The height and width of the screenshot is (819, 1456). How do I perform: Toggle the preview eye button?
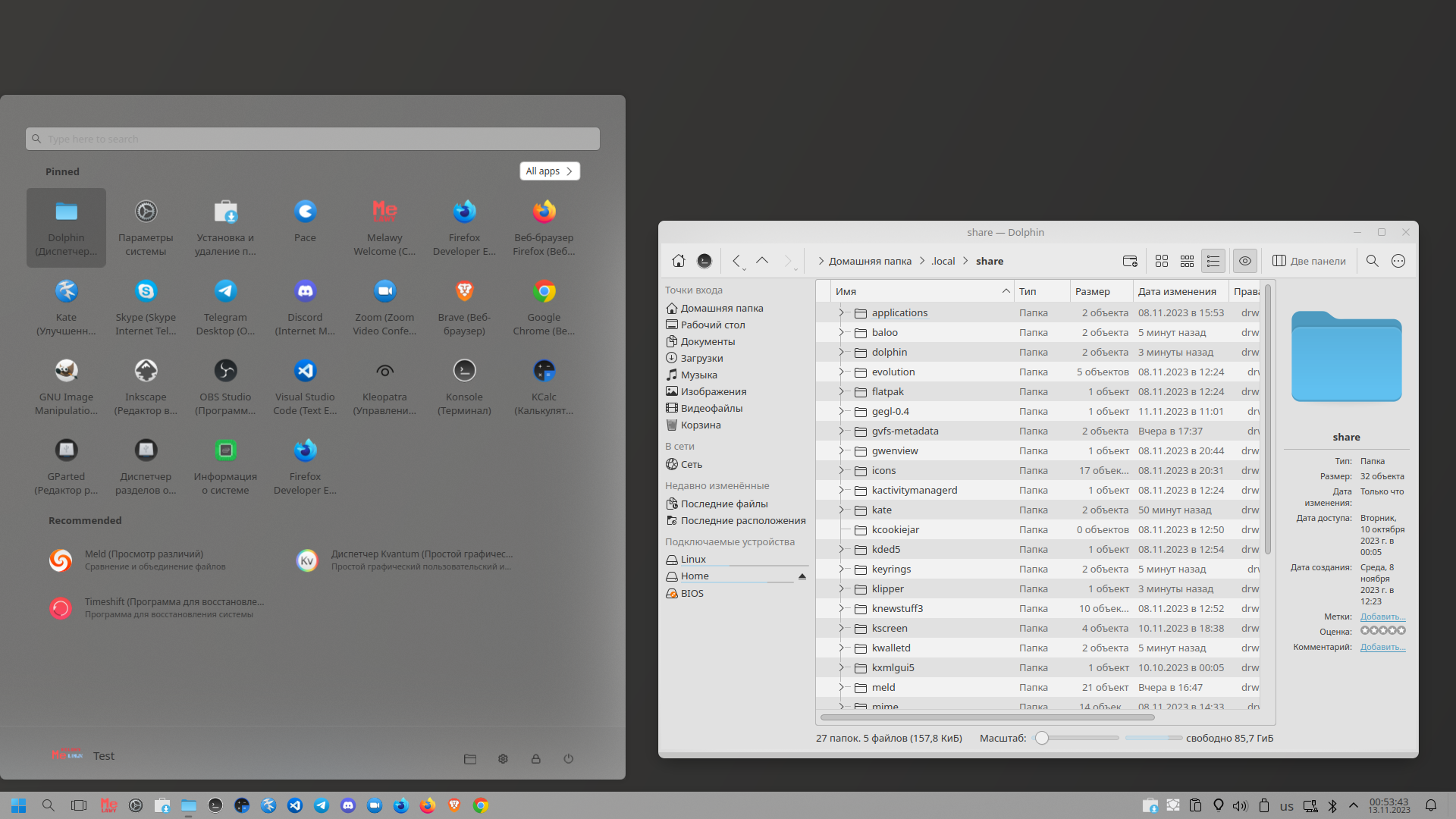(x=1244, y=261)
